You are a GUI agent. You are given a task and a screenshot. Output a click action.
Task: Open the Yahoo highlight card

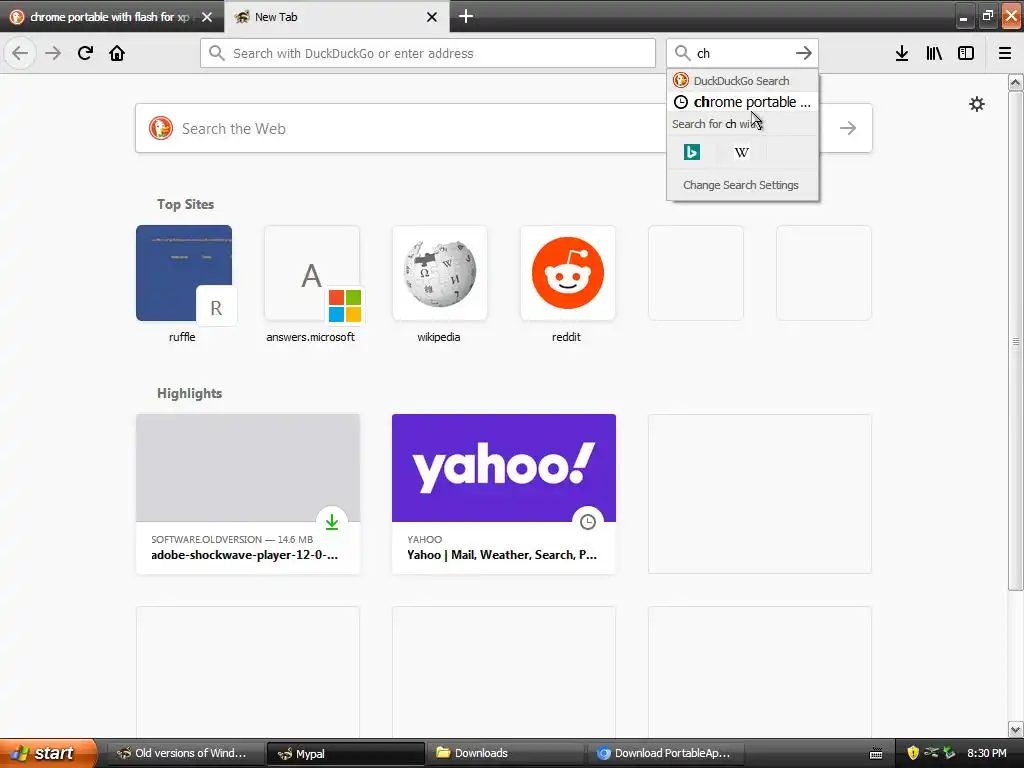[x=504, y=494]
